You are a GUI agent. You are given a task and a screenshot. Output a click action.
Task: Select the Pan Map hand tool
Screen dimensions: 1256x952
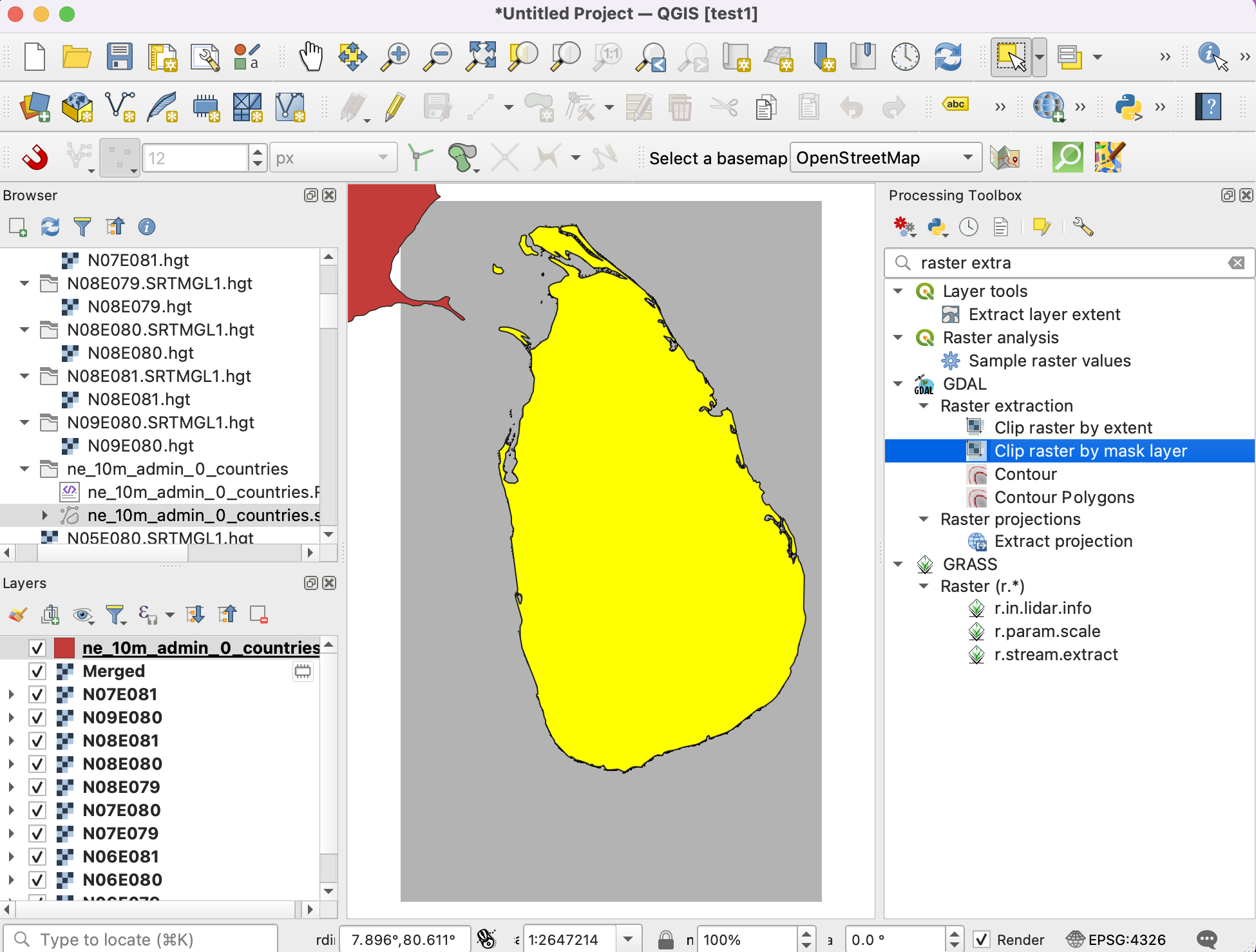[x=310, y=57]
